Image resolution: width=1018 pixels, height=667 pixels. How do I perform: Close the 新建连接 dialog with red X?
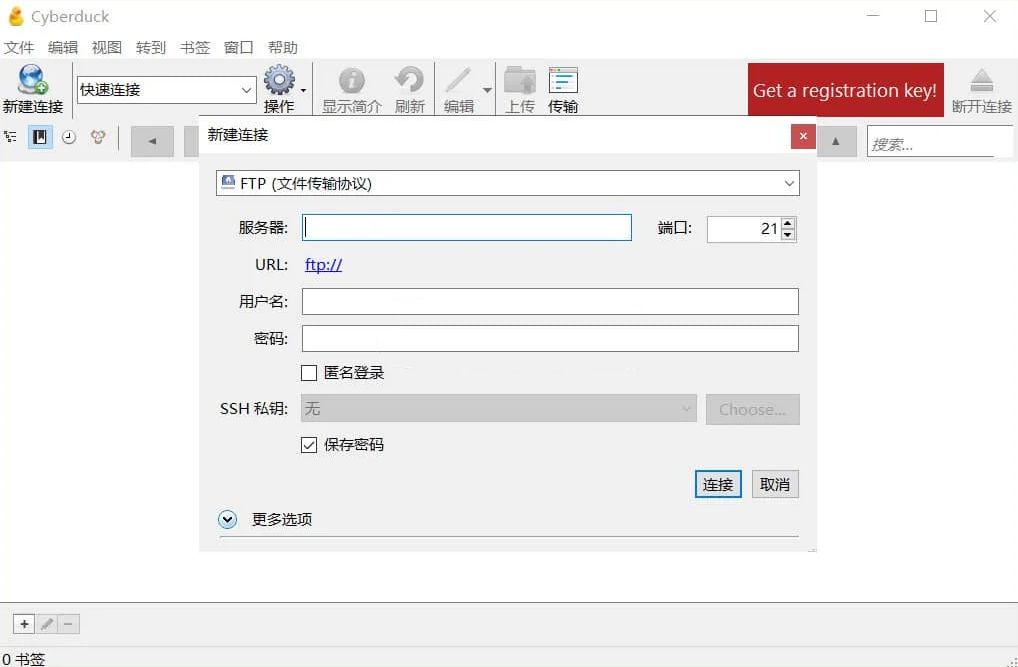coord(803,136)
